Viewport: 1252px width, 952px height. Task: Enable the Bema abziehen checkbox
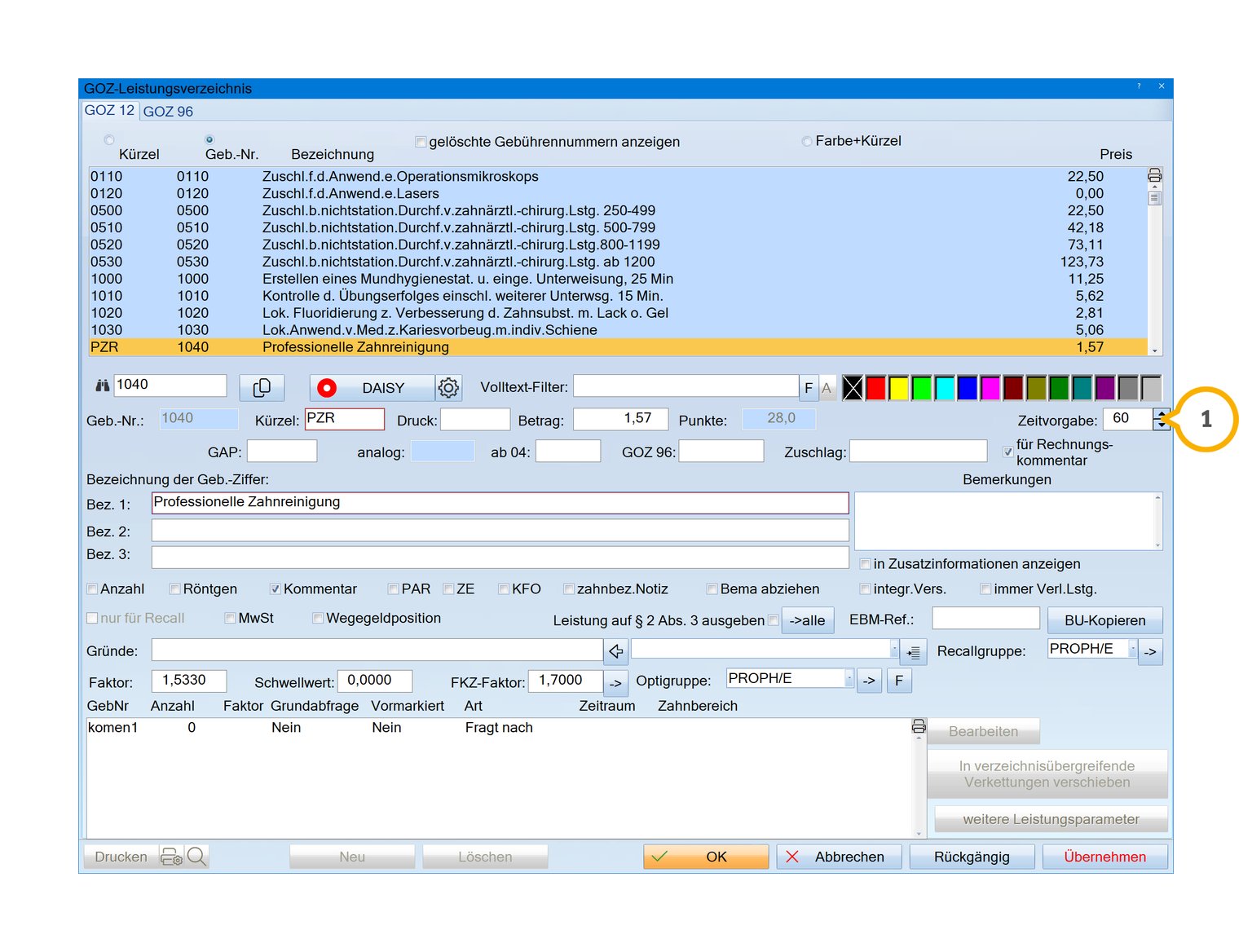712,589
